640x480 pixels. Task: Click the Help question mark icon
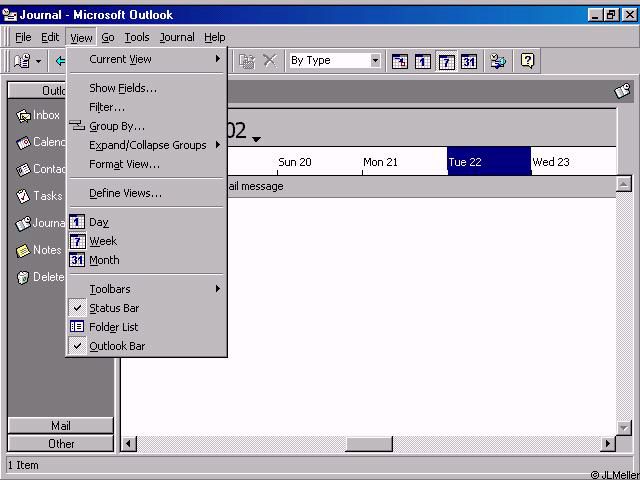coord(527,61)
